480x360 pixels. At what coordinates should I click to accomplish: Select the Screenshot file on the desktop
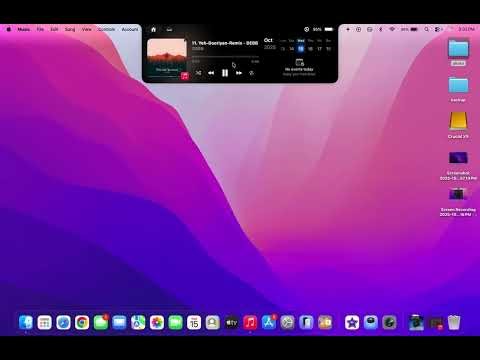(x=458, y=166)
